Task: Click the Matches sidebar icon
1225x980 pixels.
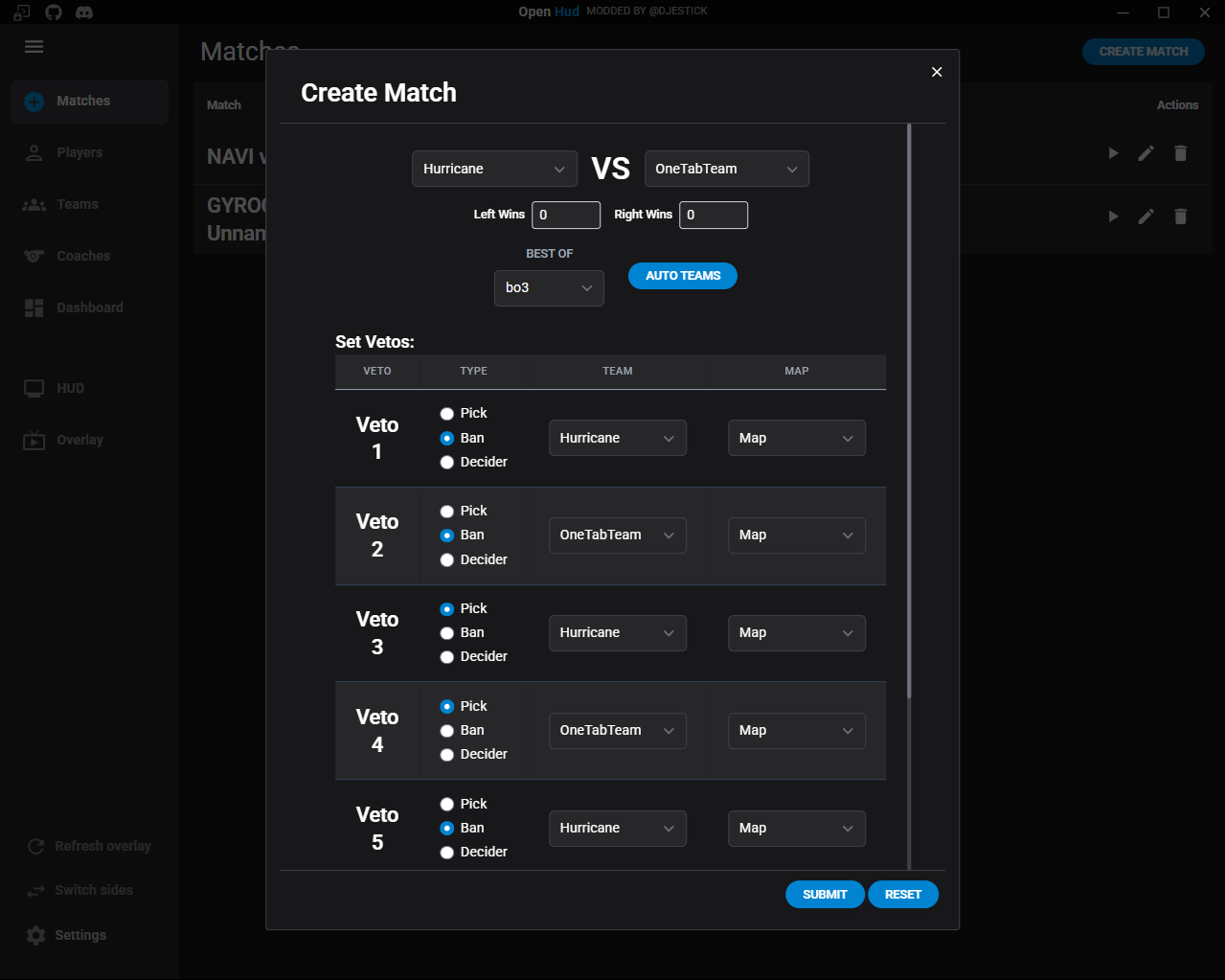Action: (34, 102)
